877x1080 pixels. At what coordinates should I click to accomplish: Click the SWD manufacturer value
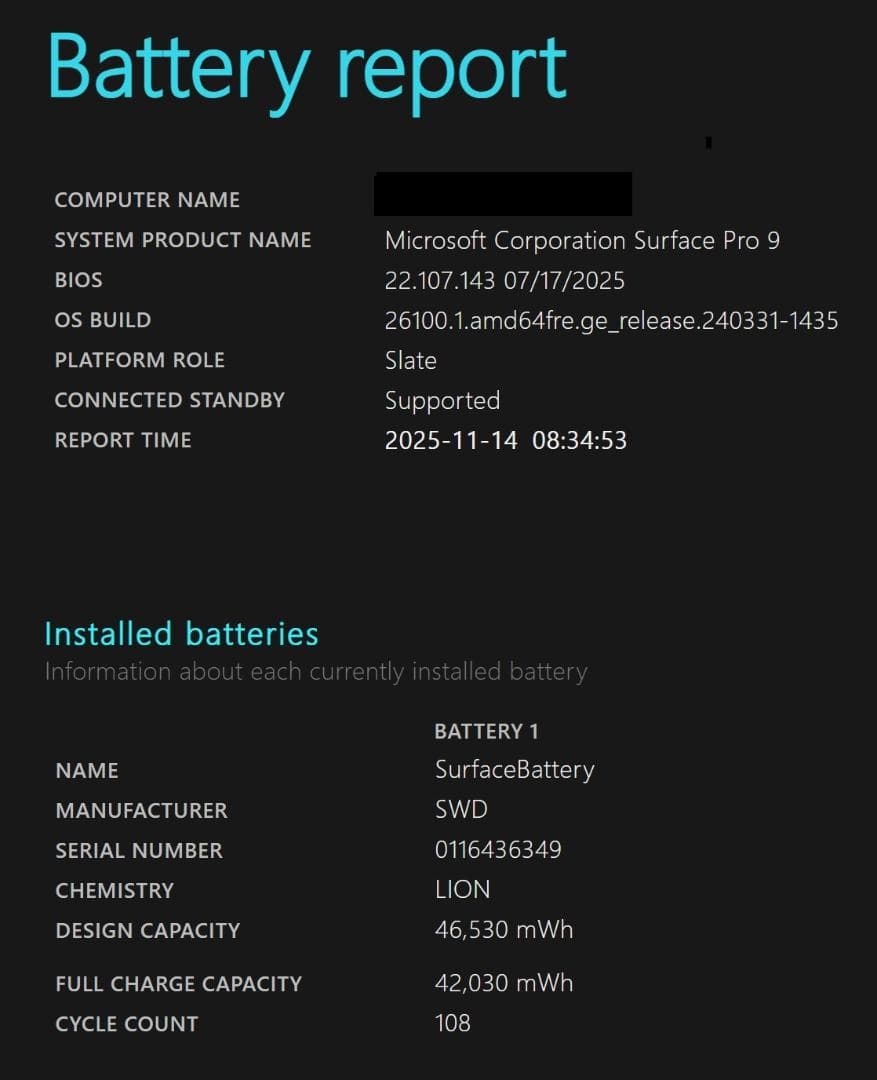(461, 810)
